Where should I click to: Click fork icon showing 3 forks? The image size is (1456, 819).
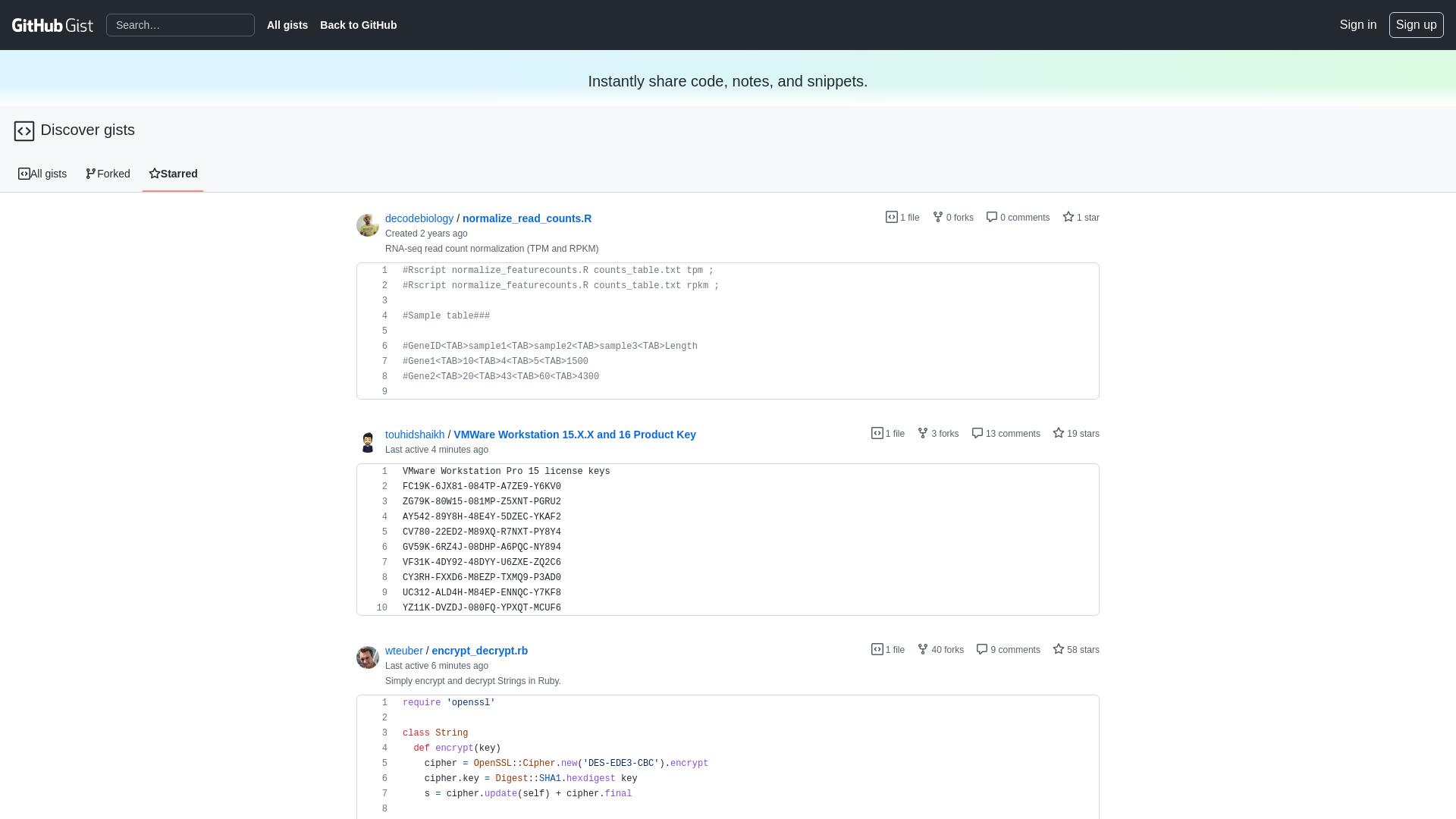click(923, 433)
